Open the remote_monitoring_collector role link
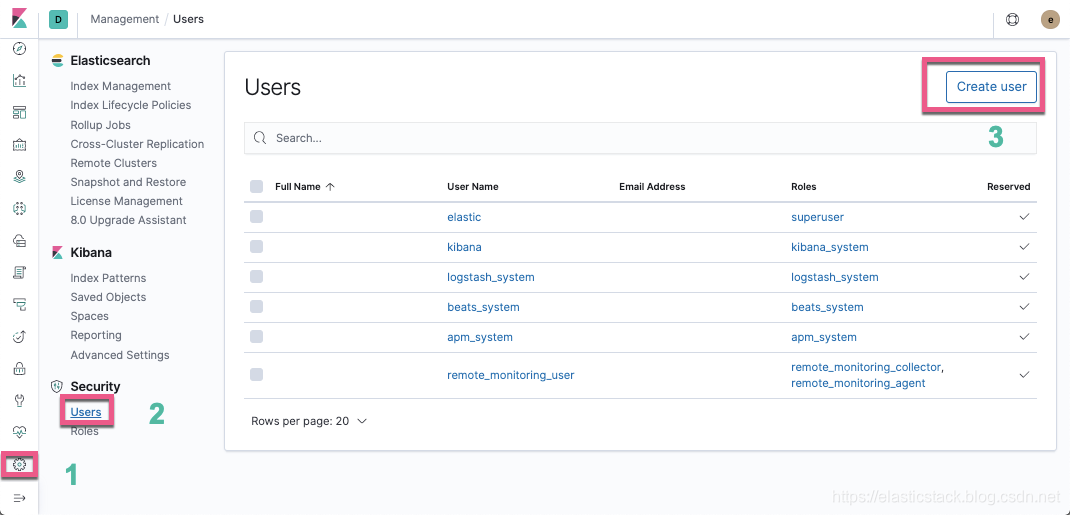 click(x=866, y=367)
